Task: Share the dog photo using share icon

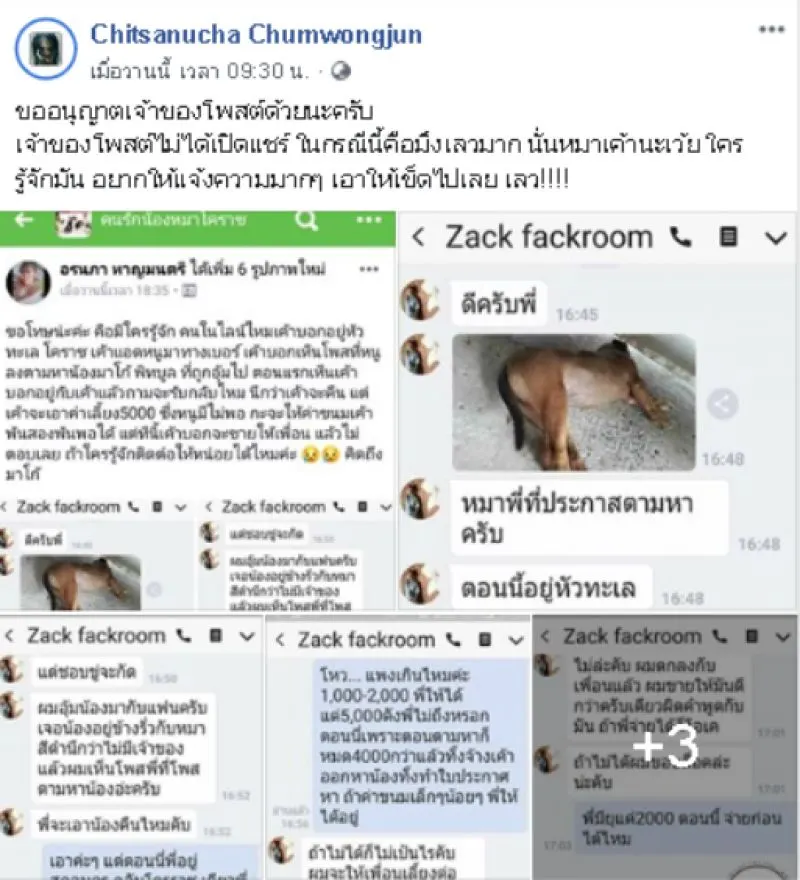Action: 723,404
